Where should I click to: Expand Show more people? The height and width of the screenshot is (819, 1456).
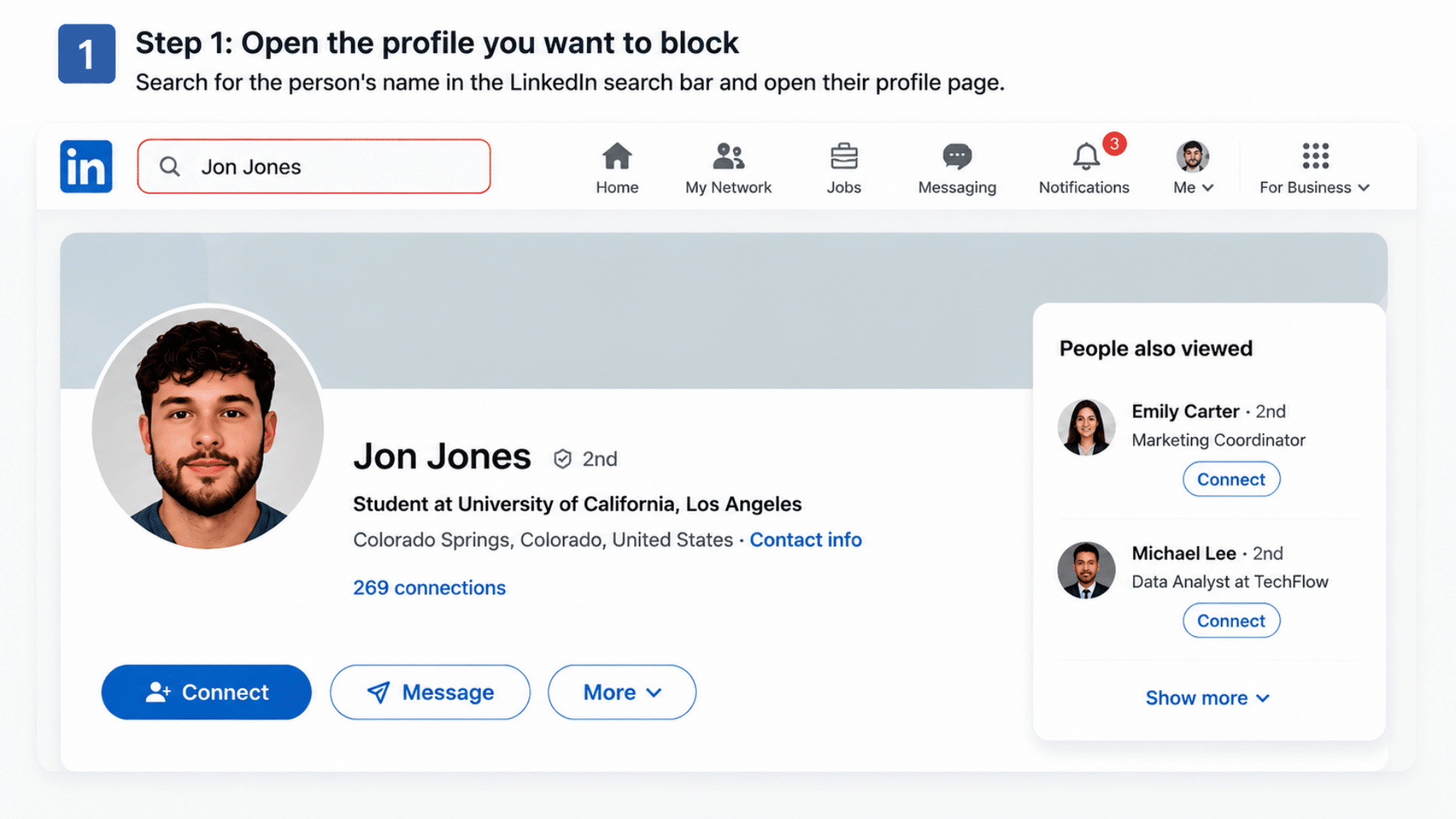[1207, 698]
